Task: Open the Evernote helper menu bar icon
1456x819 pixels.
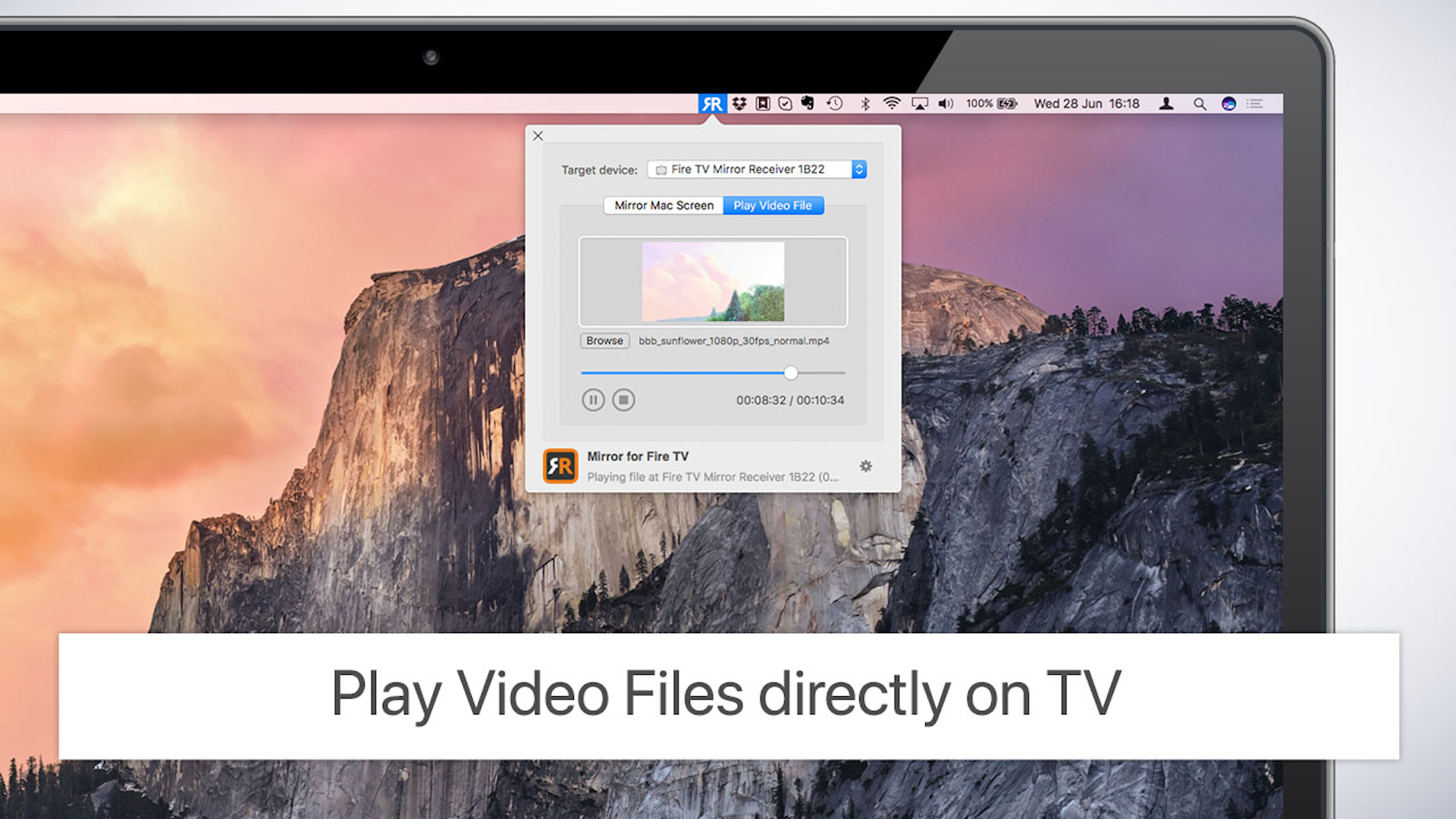Action: point(808,104)
